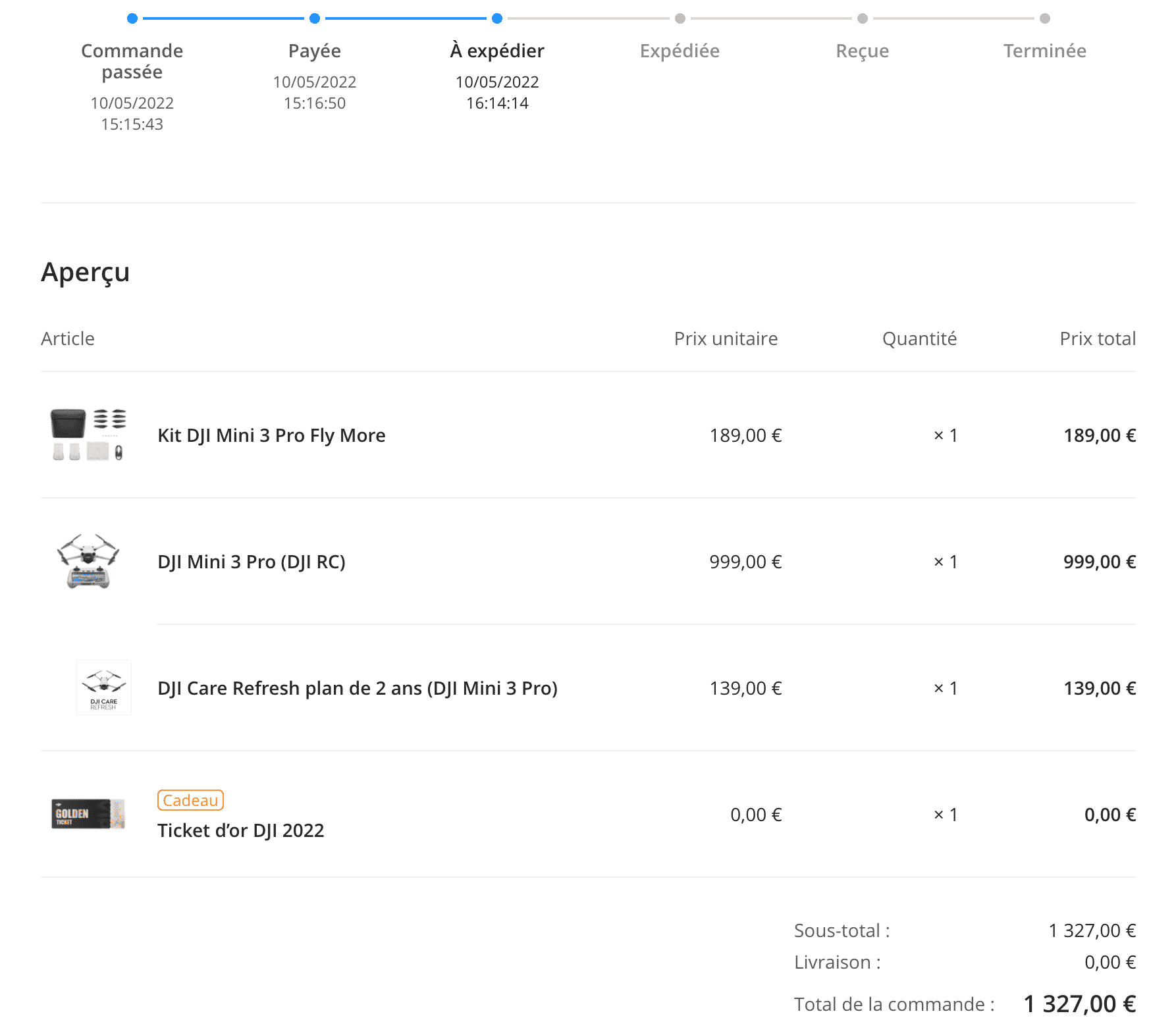Viewport: 1176px width, 1022px height.
Task: Click the Terminée step label
Action: click(1045, 51)
